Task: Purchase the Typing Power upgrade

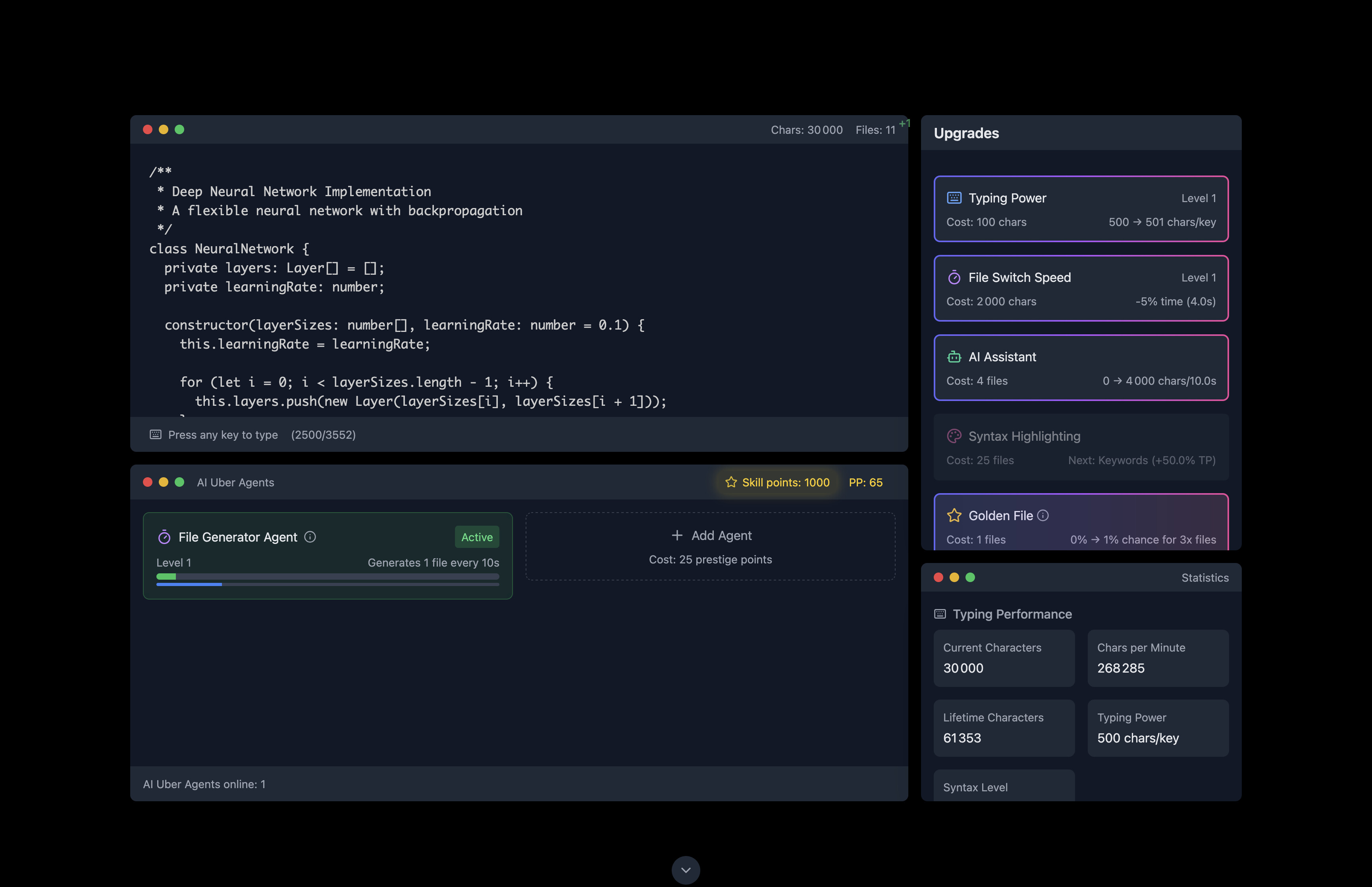Action: pyautogui.click(x=1081, y=209)
